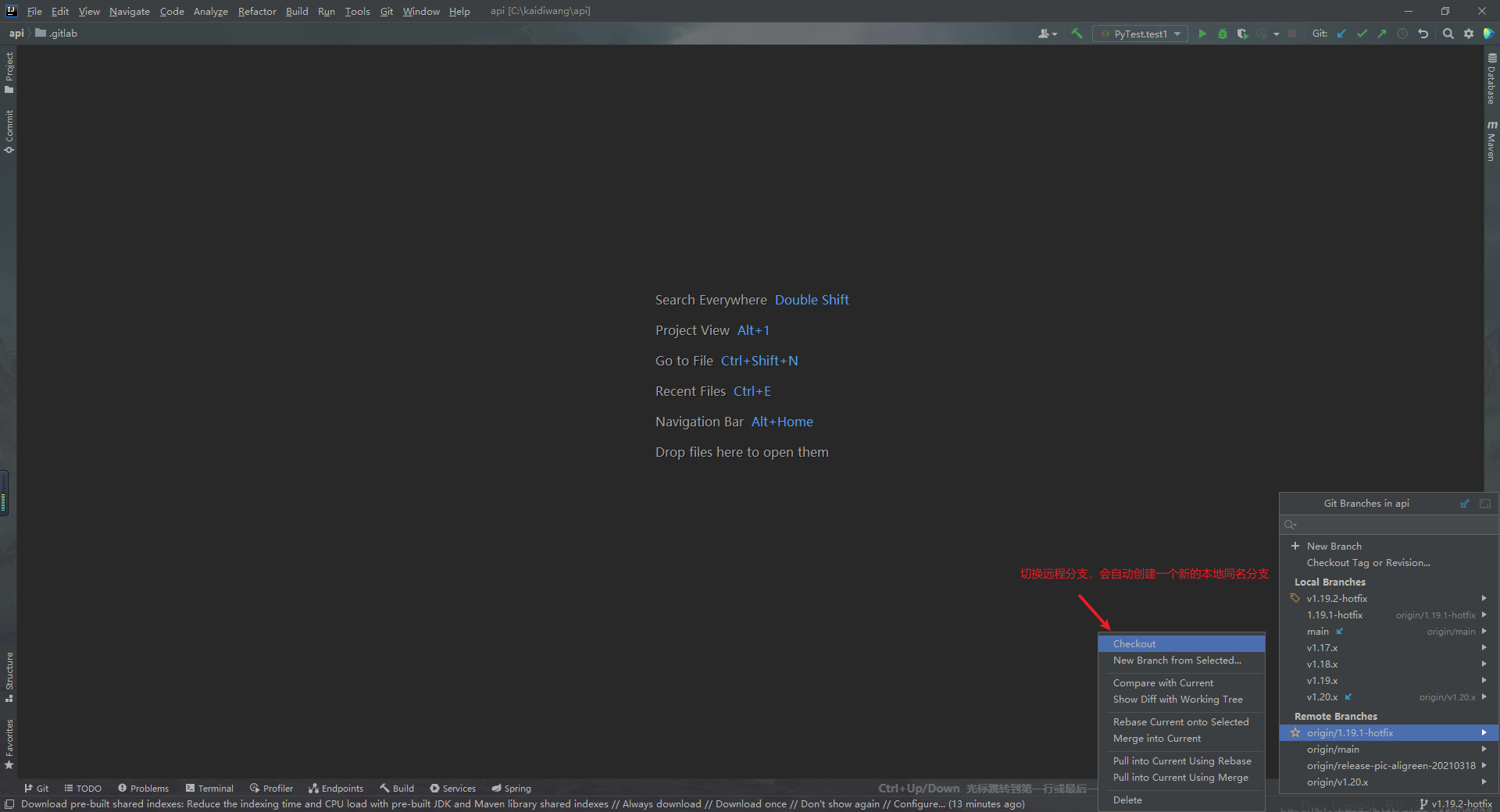The height and width of the screenshot is (812, 1500).
Task: Choose Delete from the branch menu
Action: 1181,800
